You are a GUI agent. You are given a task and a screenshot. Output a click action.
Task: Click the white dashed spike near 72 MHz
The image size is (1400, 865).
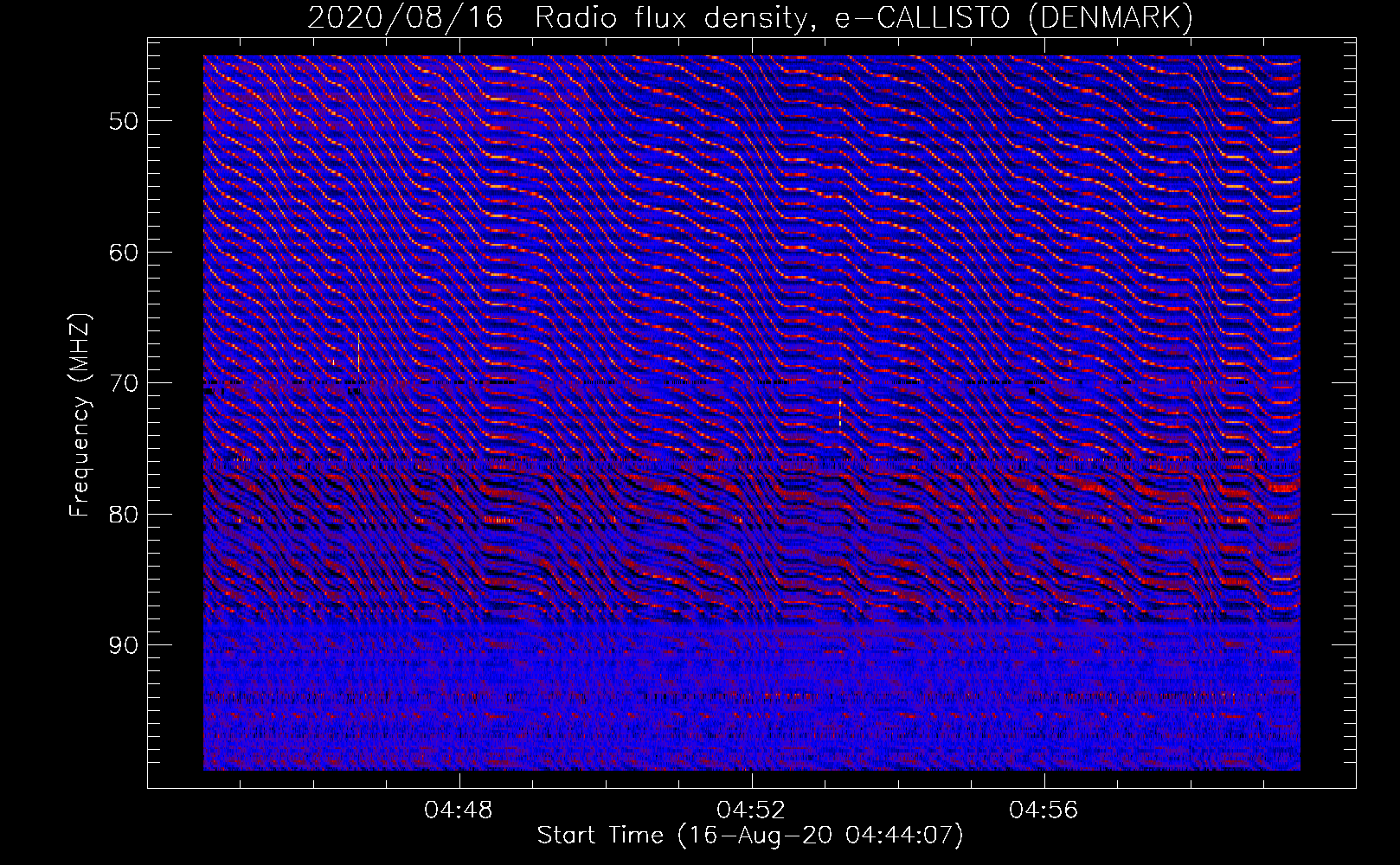840,413
